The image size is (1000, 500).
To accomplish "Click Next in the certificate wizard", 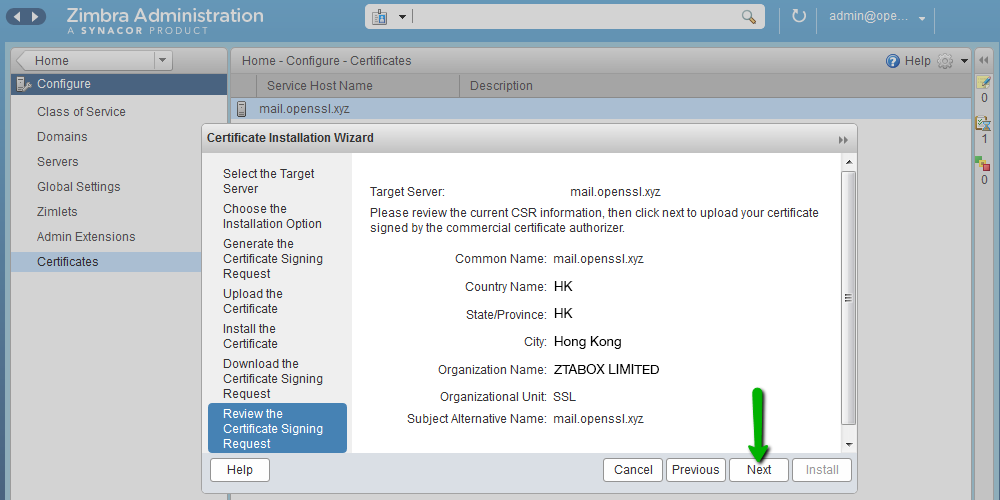I will [x=759, y=470].
